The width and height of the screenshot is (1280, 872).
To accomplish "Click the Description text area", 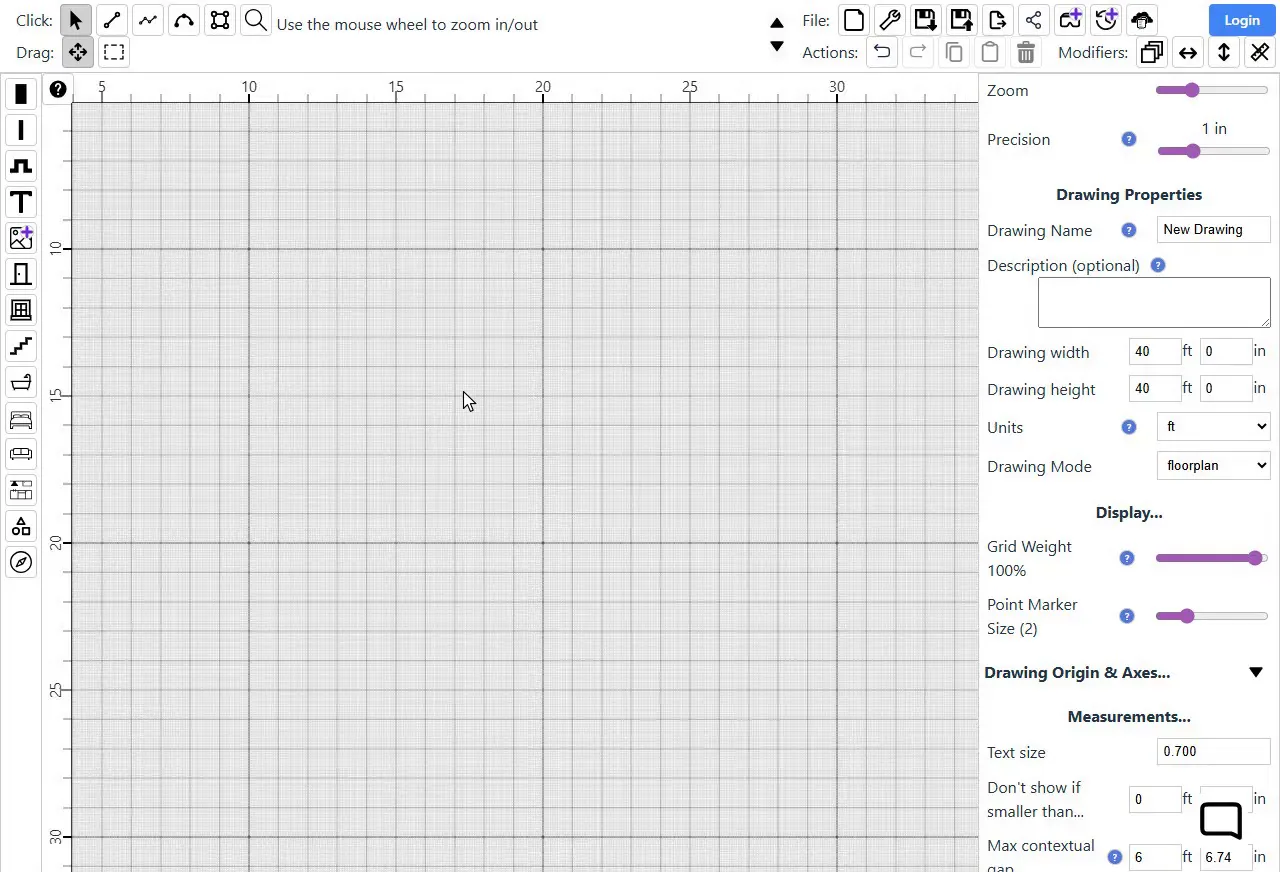I will [1154, 303].
